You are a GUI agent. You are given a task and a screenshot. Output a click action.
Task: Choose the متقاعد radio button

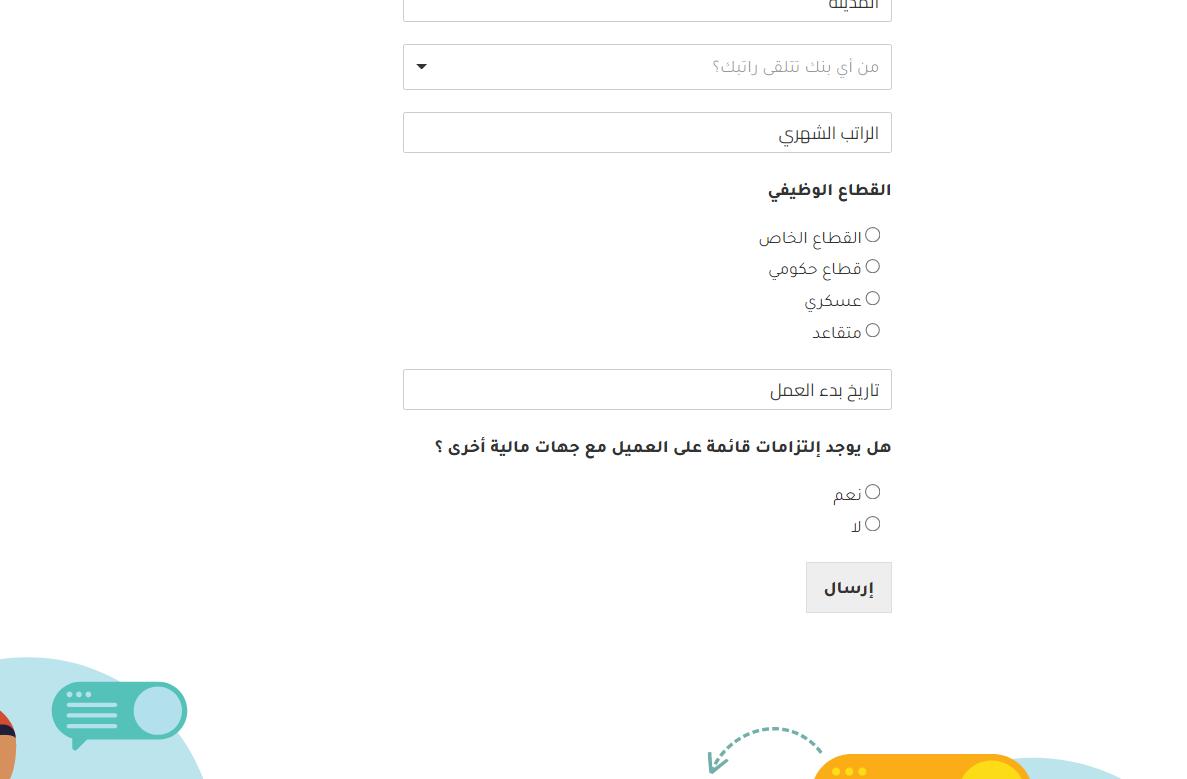[873, 331]
